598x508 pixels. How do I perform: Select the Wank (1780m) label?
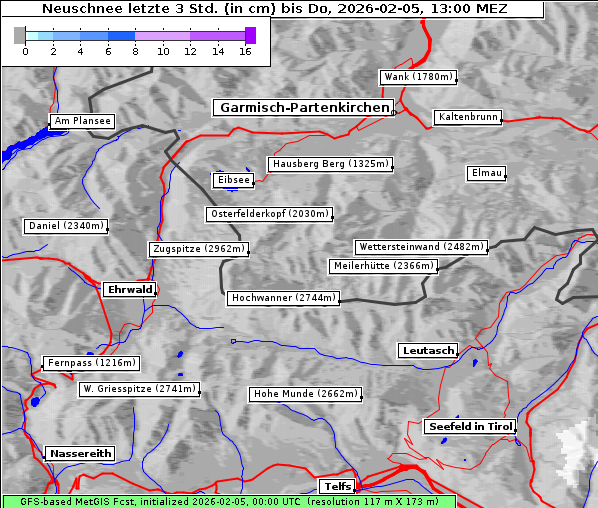point(418,77)
